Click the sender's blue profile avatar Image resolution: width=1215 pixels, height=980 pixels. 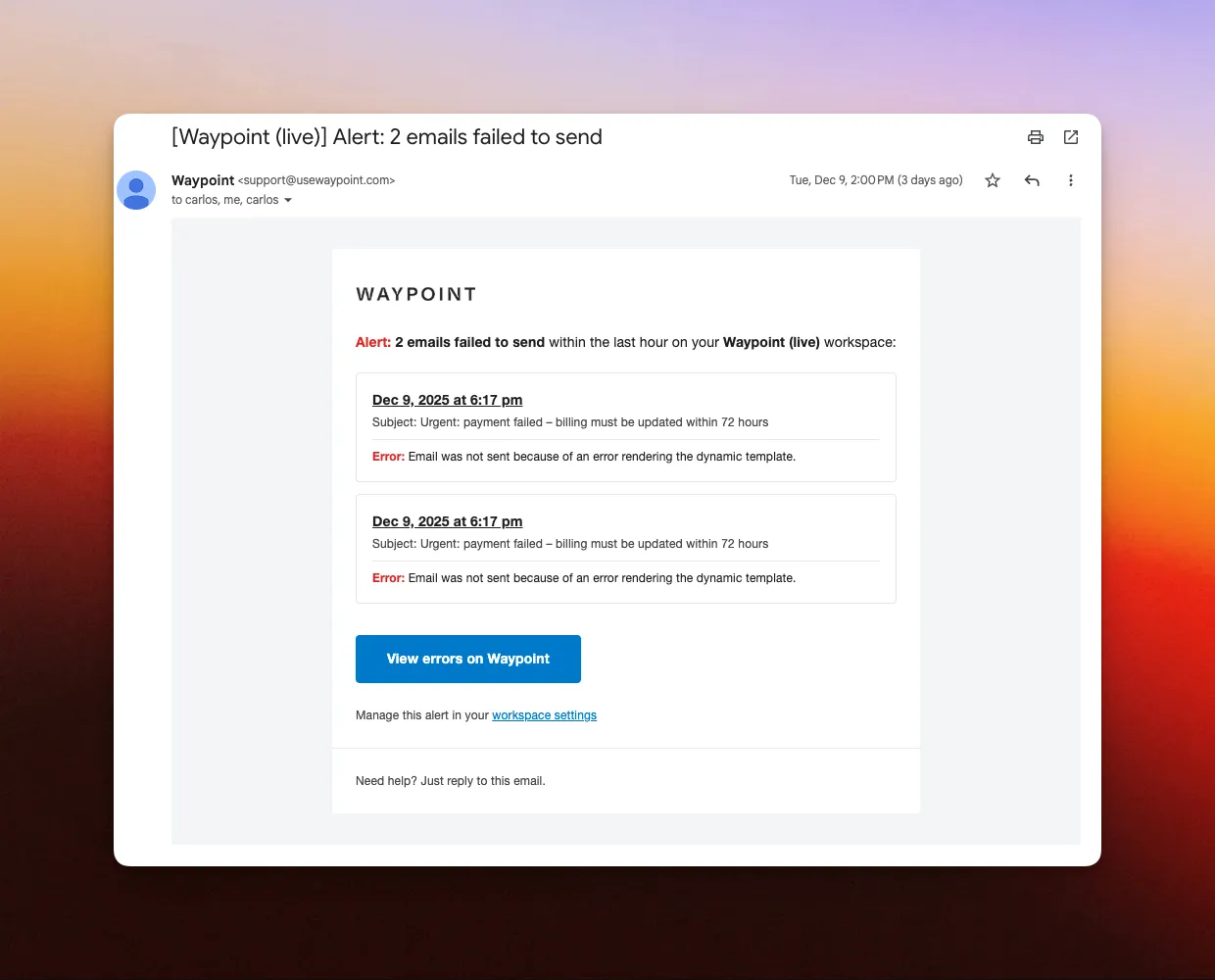pos(136,190)
